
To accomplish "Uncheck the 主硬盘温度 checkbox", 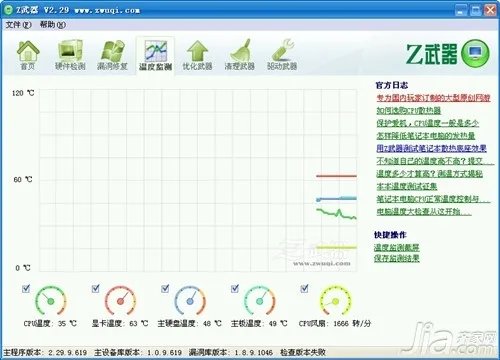I will [x=165, y=288].
